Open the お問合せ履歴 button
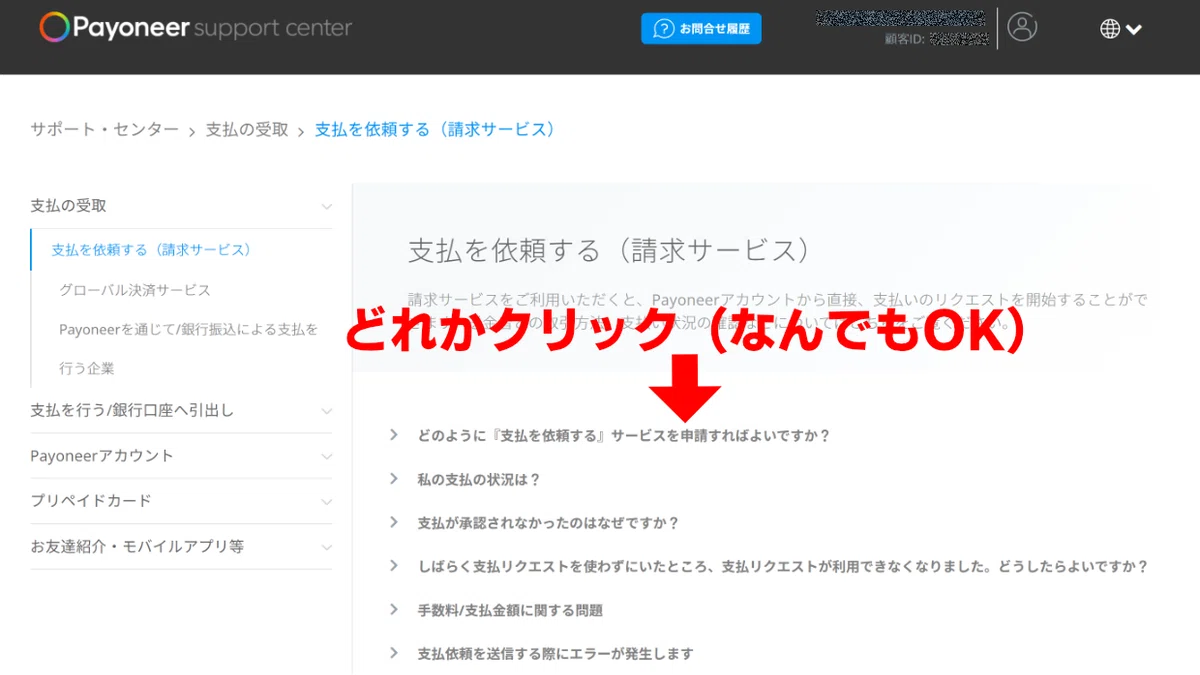The width and height of the screenshot is (1200, 675). (701, 29)
